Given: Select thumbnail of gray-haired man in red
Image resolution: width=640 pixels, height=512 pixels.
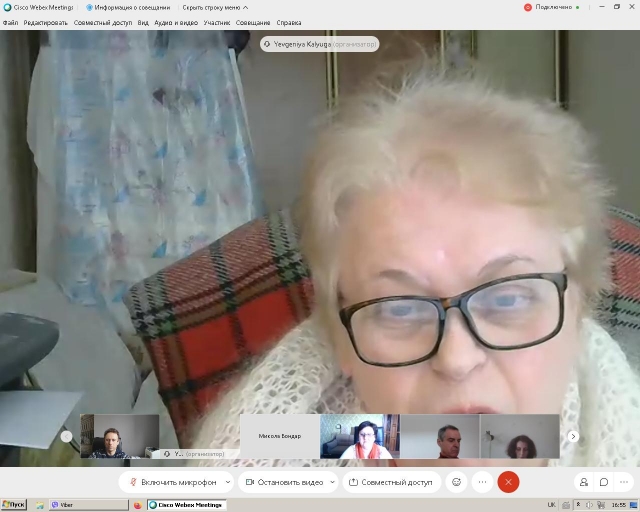Looking at the screenshot, I should (440, 436).
